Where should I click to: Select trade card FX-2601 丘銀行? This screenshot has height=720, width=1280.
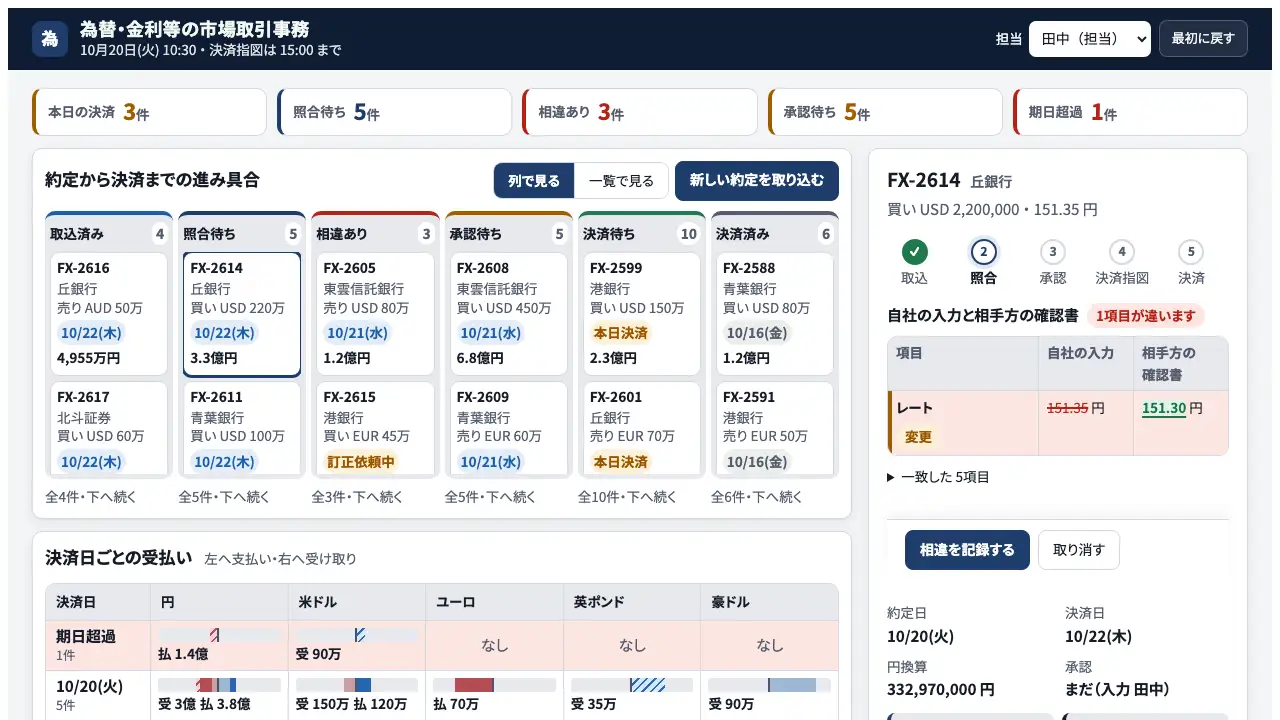tap(642, 429)
